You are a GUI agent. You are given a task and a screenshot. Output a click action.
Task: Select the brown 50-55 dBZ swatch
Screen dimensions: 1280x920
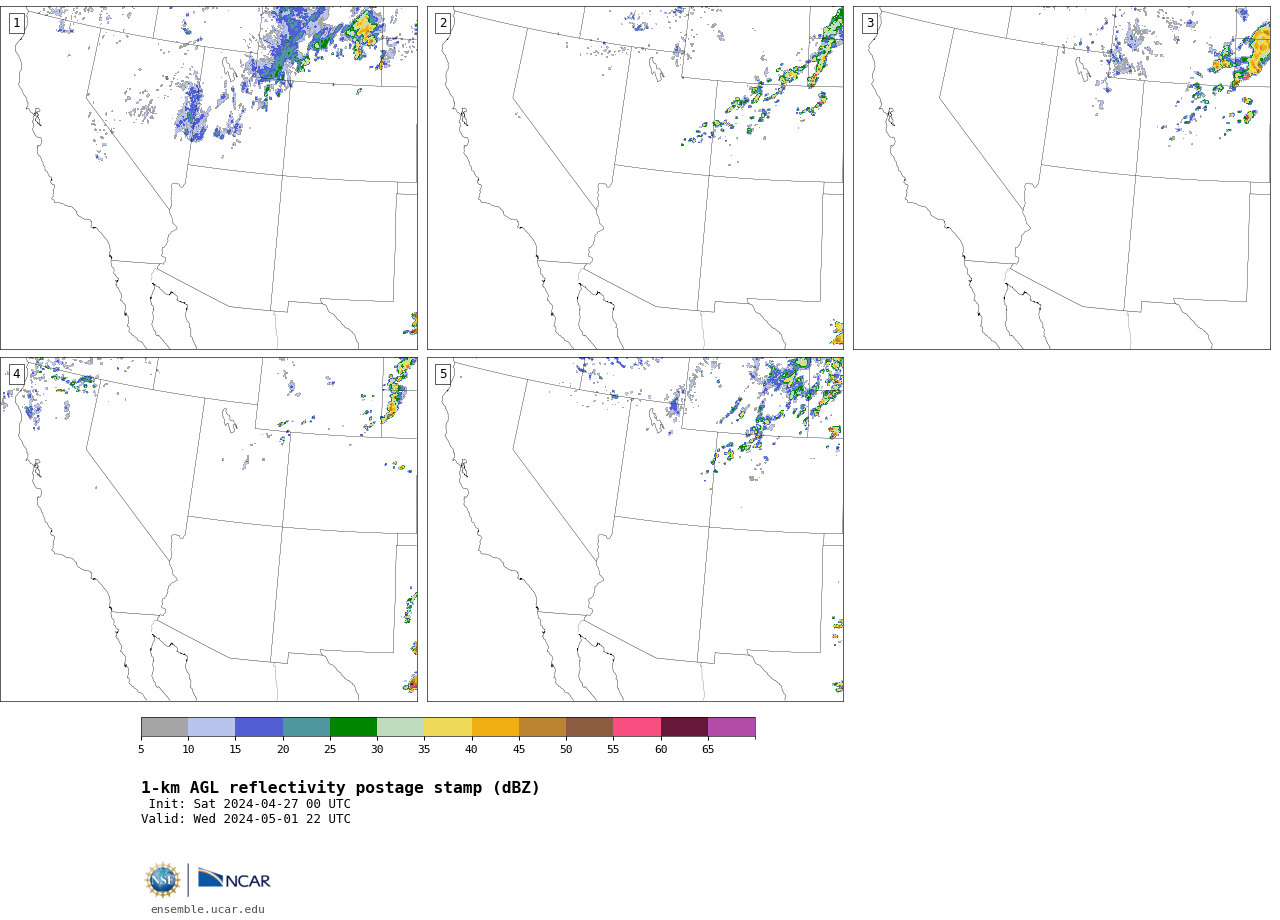[x=589, y=727]
